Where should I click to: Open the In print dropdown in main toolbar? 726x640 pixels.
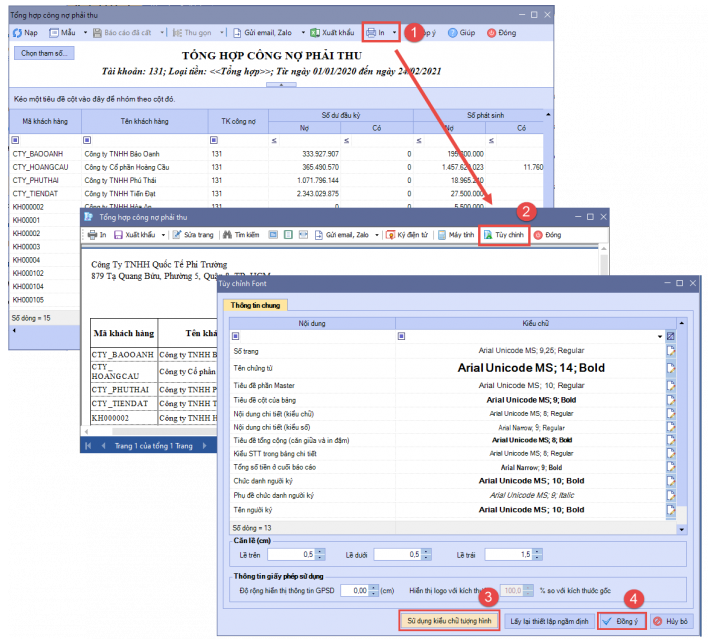point(396,33)
